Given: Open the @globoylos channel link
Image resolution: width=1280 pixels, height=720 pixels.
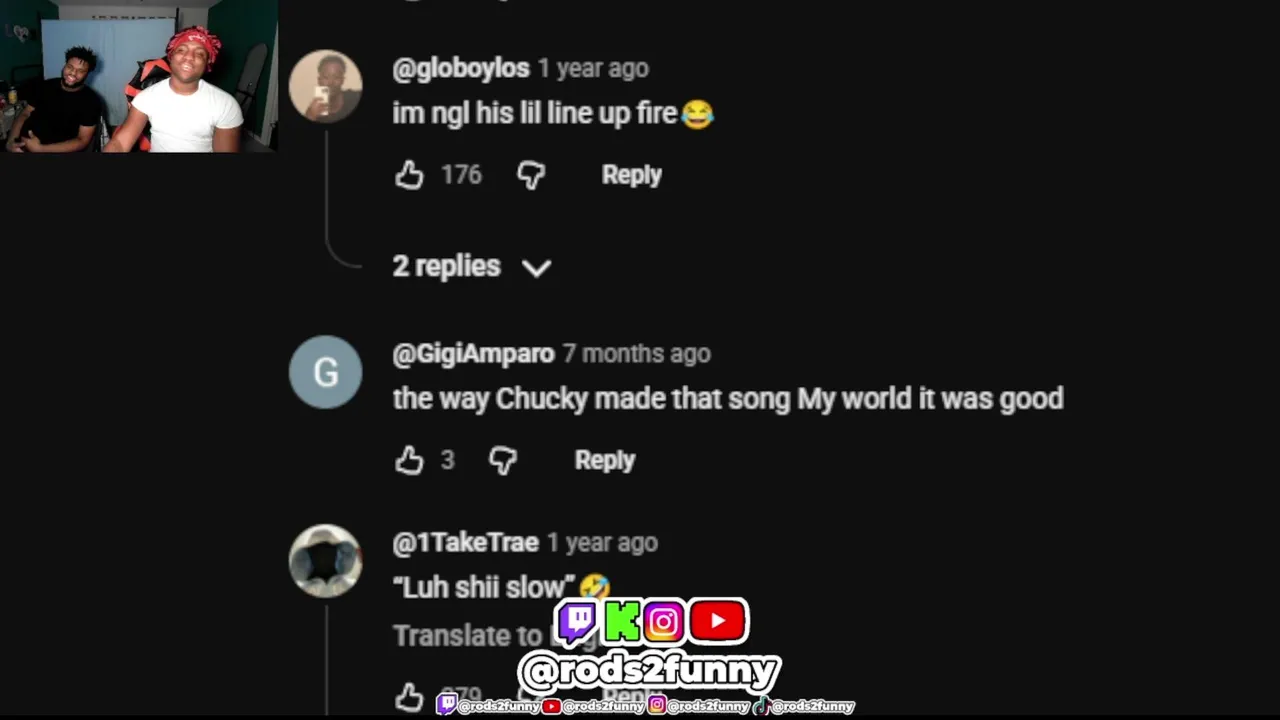Looking at the screenshot, I should (x=461, y=68).
